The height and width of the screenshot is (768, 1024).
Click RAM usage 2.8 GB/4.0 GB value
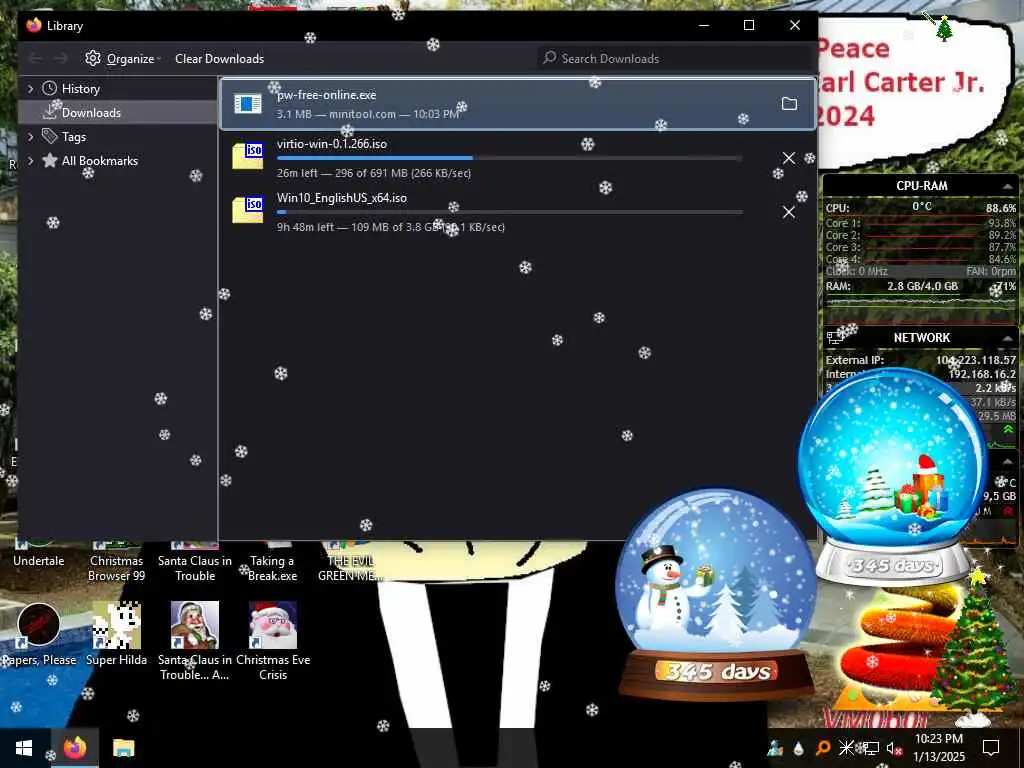coord(922,286)
